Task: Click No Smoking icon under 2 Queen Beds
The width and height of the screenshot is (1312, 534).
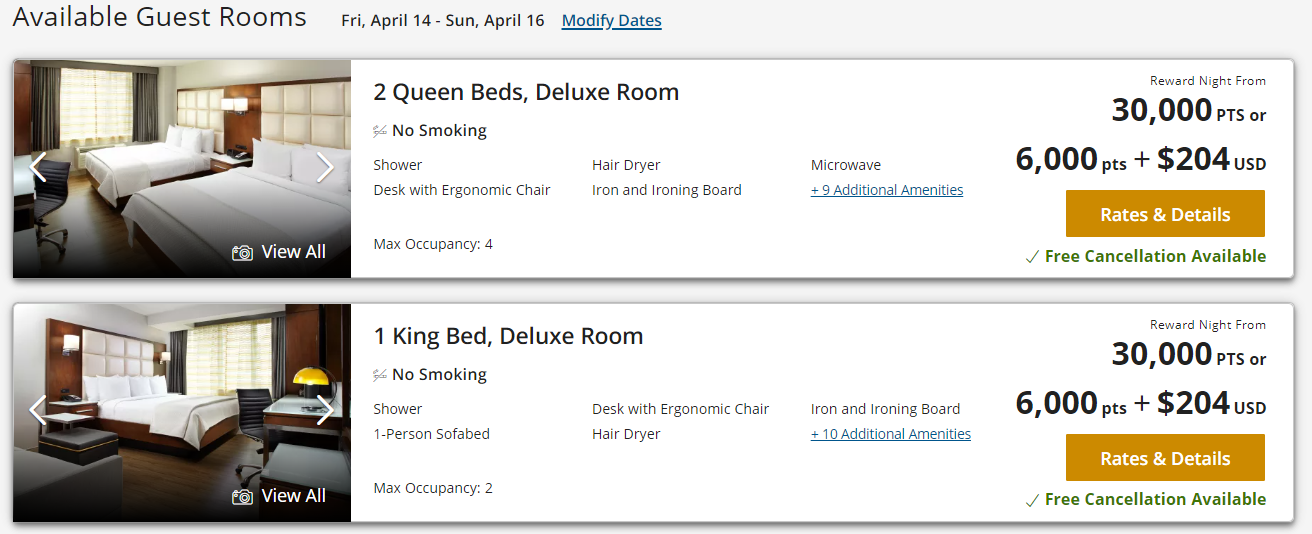Action: click(380, 131)
